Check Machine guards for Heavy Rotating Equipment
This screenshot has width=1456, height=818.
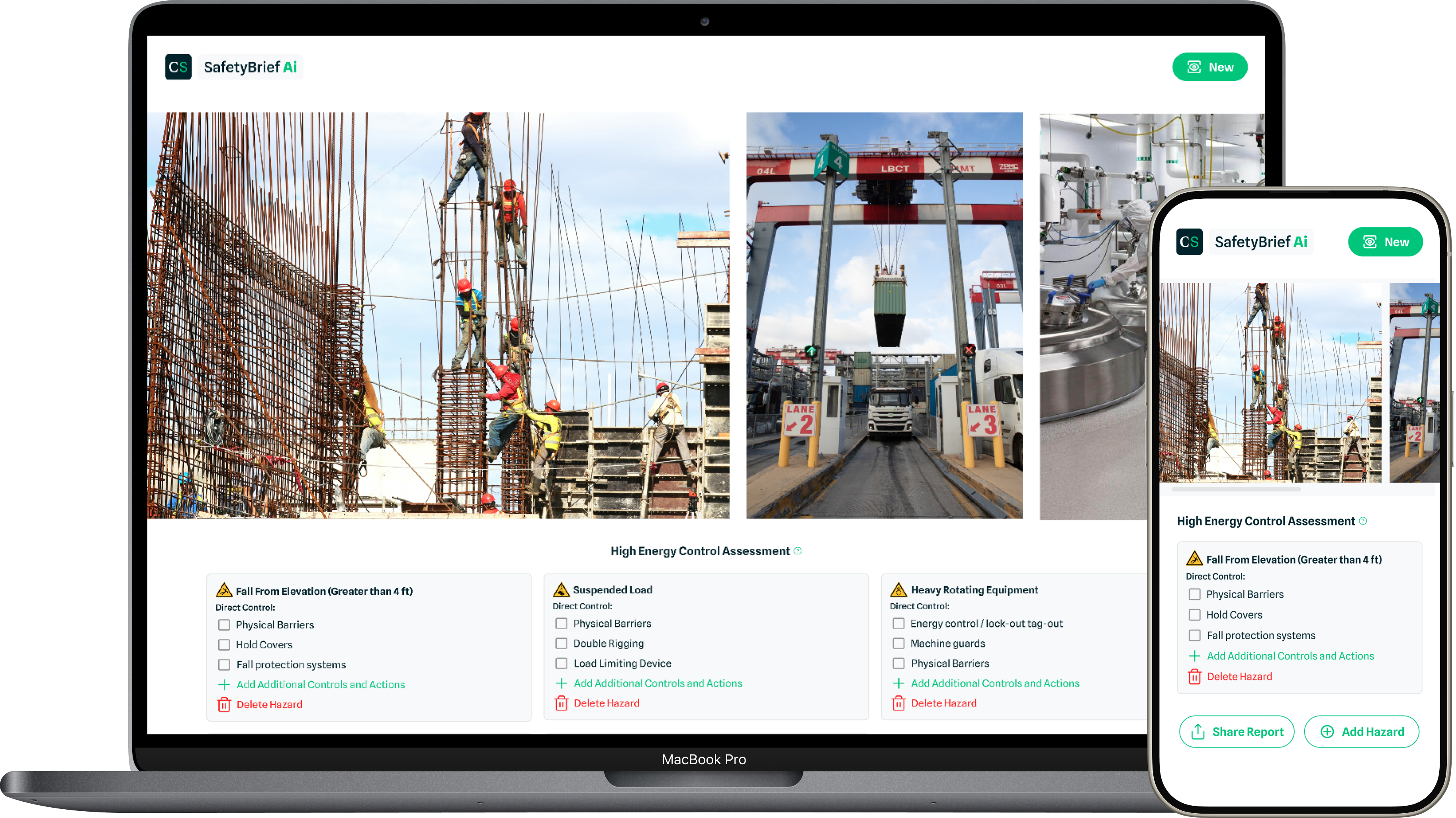[x=898, y=643]
